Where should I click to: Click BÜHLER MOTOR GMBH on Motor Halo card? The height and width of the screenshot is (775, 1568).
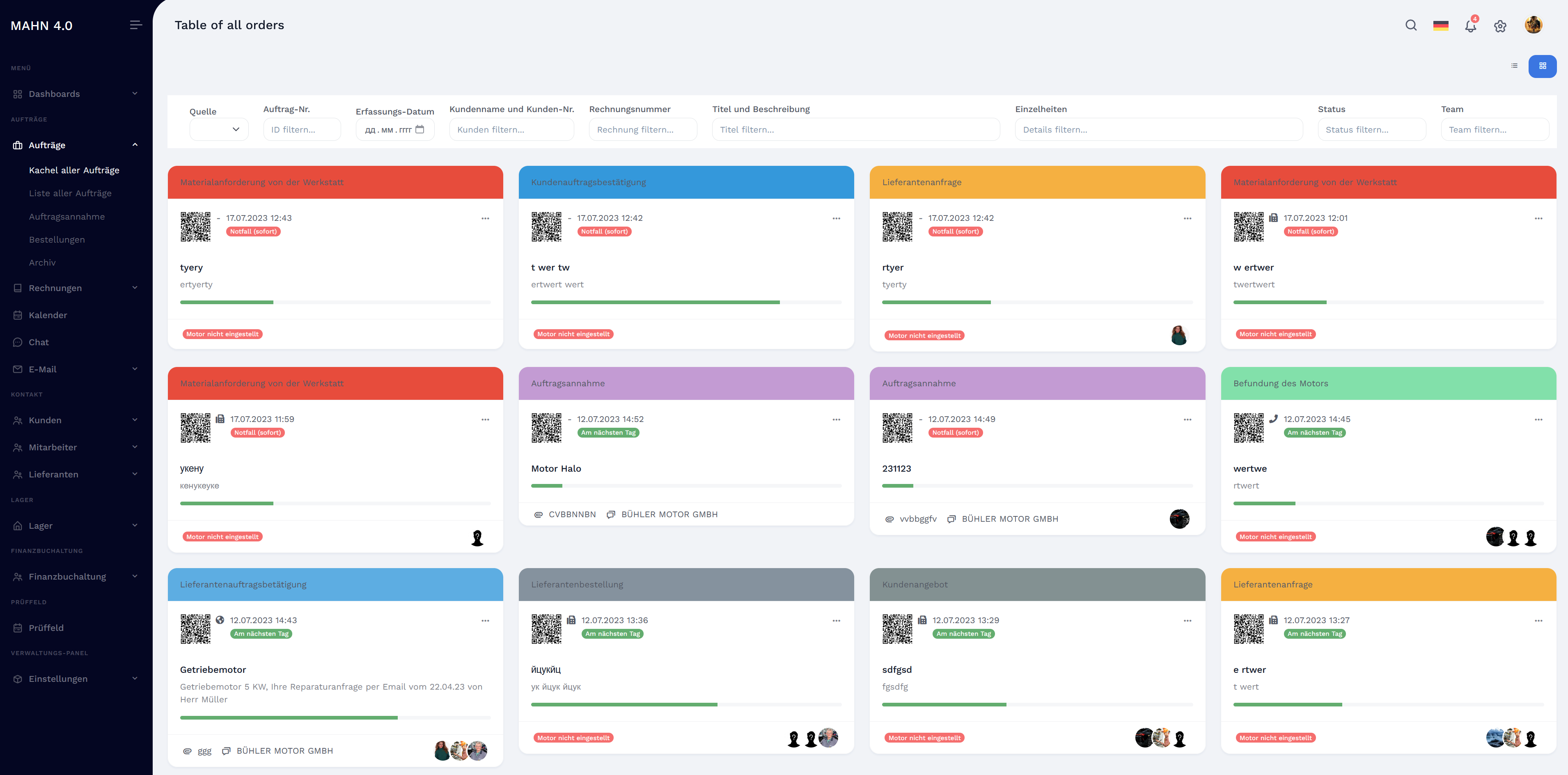(669, 514)
